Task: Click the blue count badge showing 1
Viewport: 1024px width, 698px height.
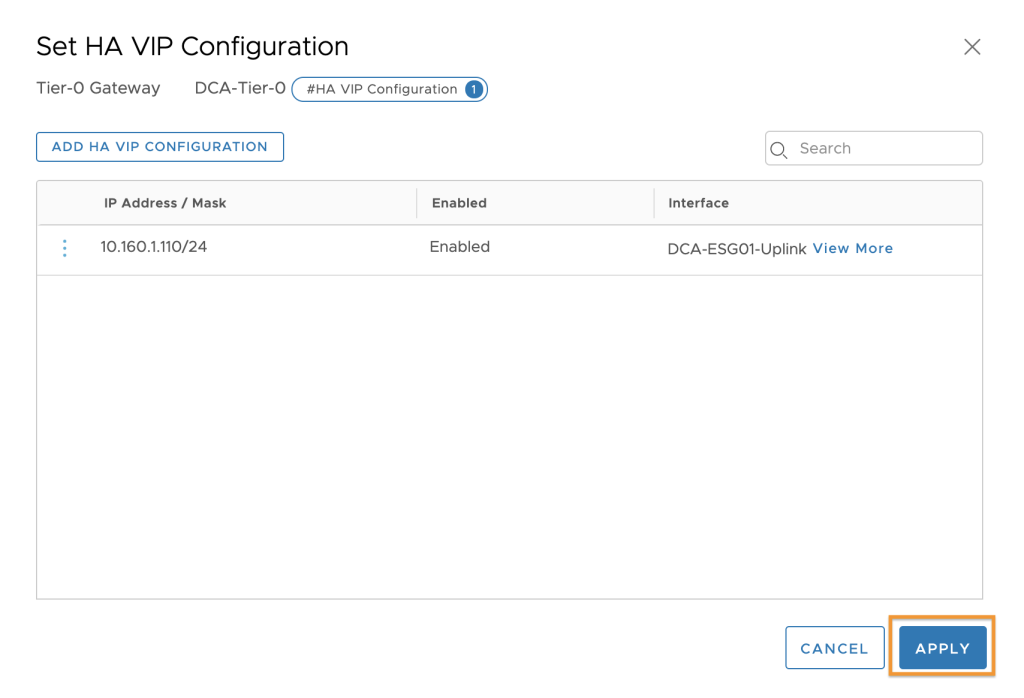Action: click(474, 89)
